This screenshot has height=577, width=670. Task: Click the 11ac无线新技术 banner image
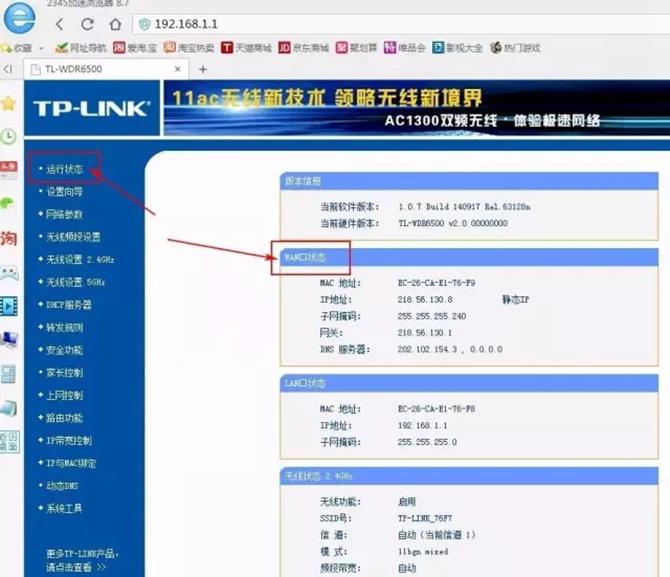[x=417, y=108]
